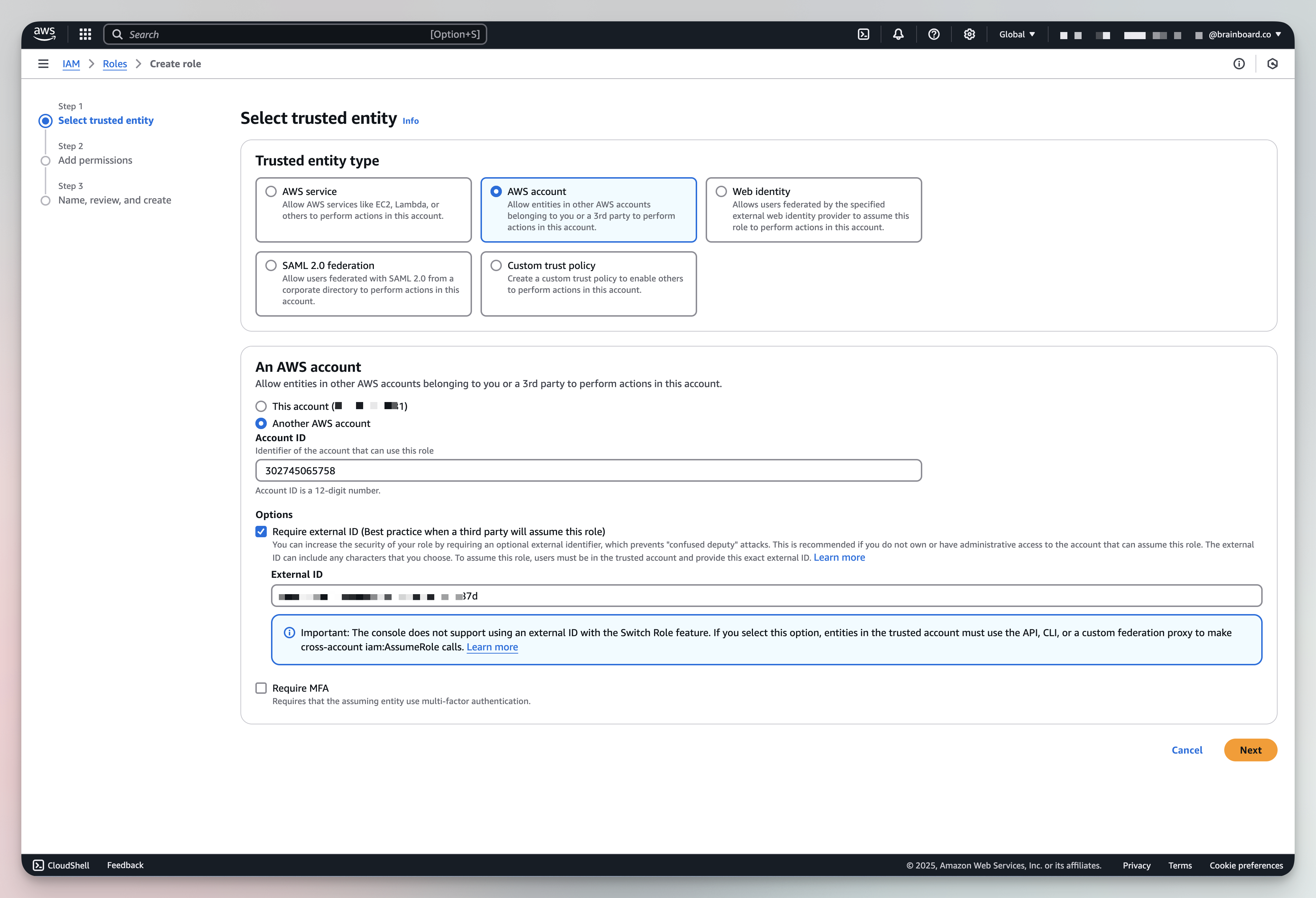Choose Custom trust policy option
This screenshot has width=1316, height=898.
coord(496,266)
